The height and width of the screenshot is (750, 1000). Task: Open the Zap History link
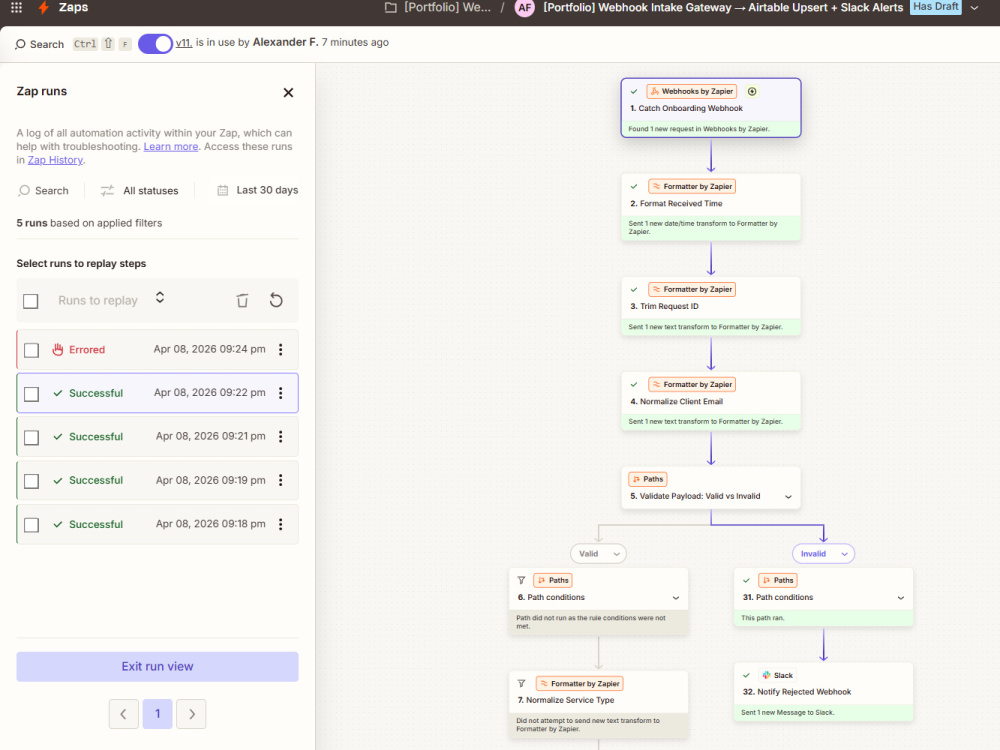55,160
